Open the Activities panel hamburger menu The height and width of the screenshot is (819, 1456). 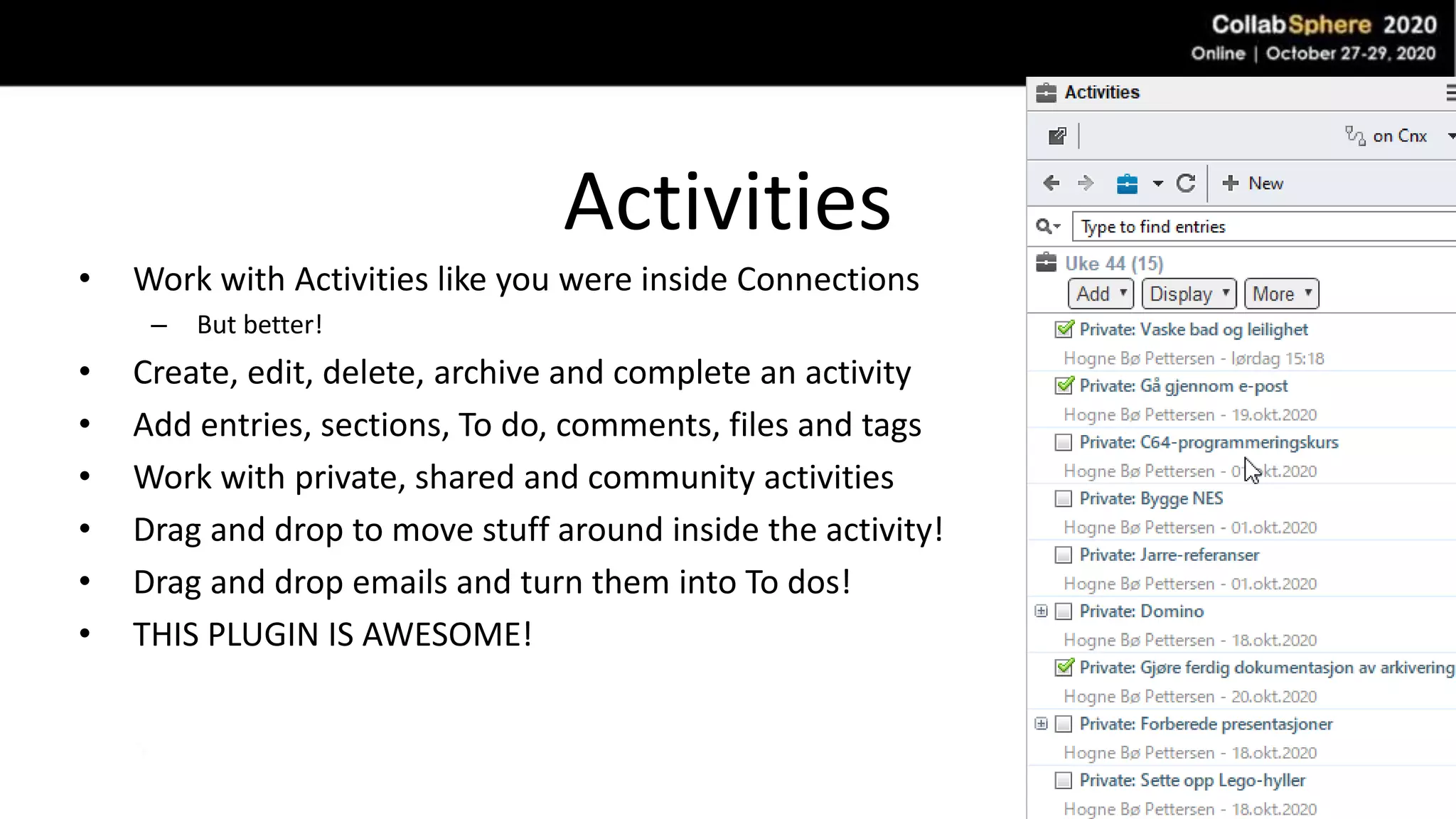(1450, 93)
